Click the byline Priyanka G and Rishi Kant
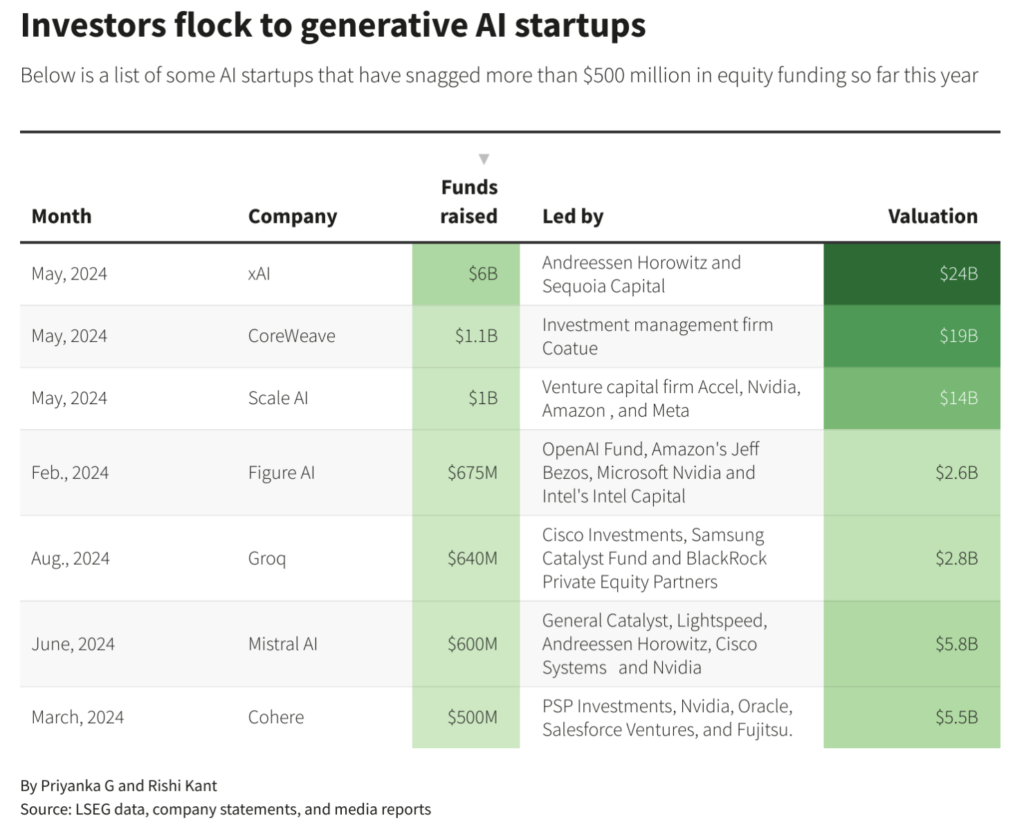Image resolution: width=1024 pixels, height=836 pixels. [x=118, y=785]
